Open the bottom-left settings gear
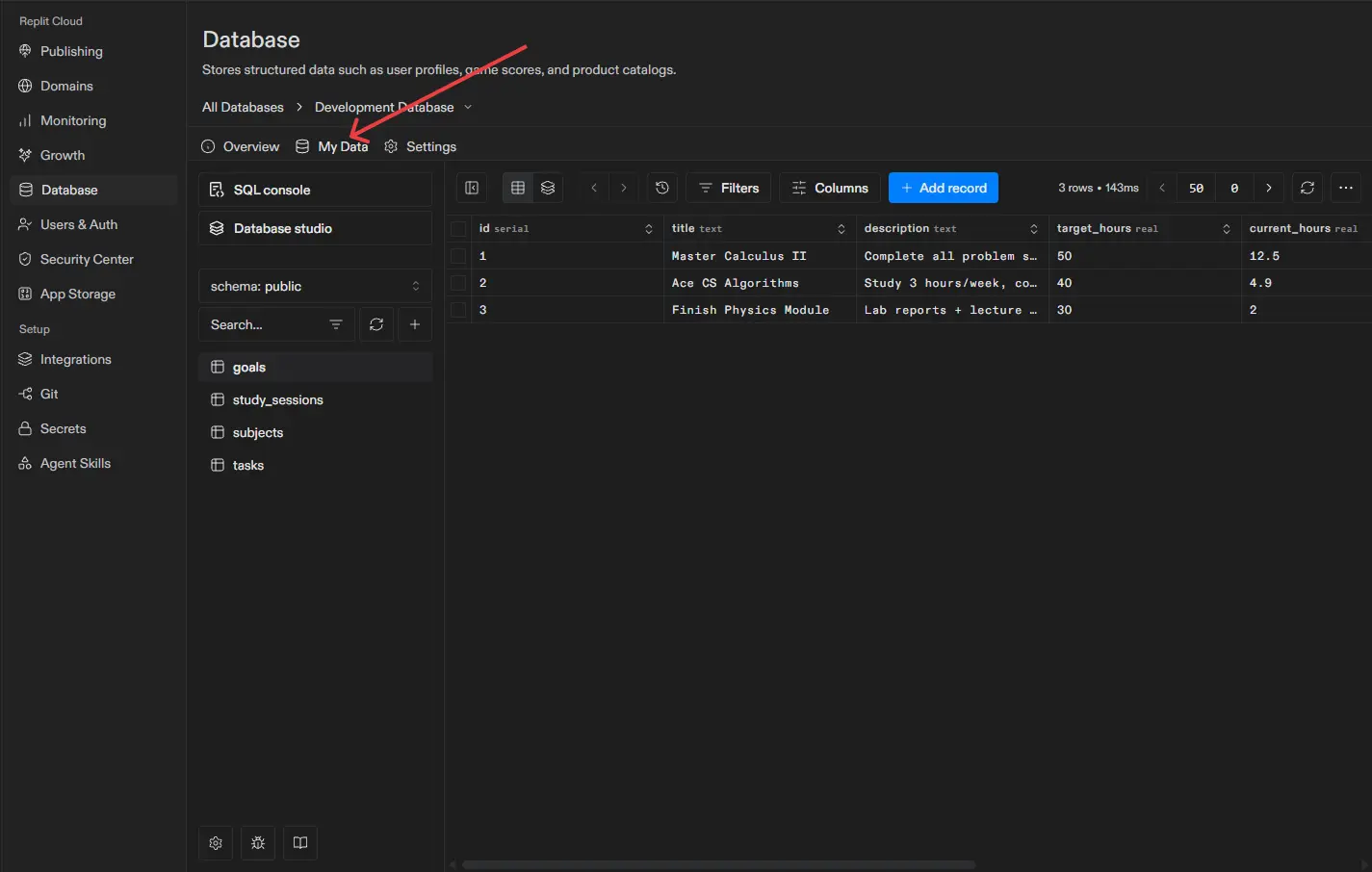 click(x=216, y=843)
